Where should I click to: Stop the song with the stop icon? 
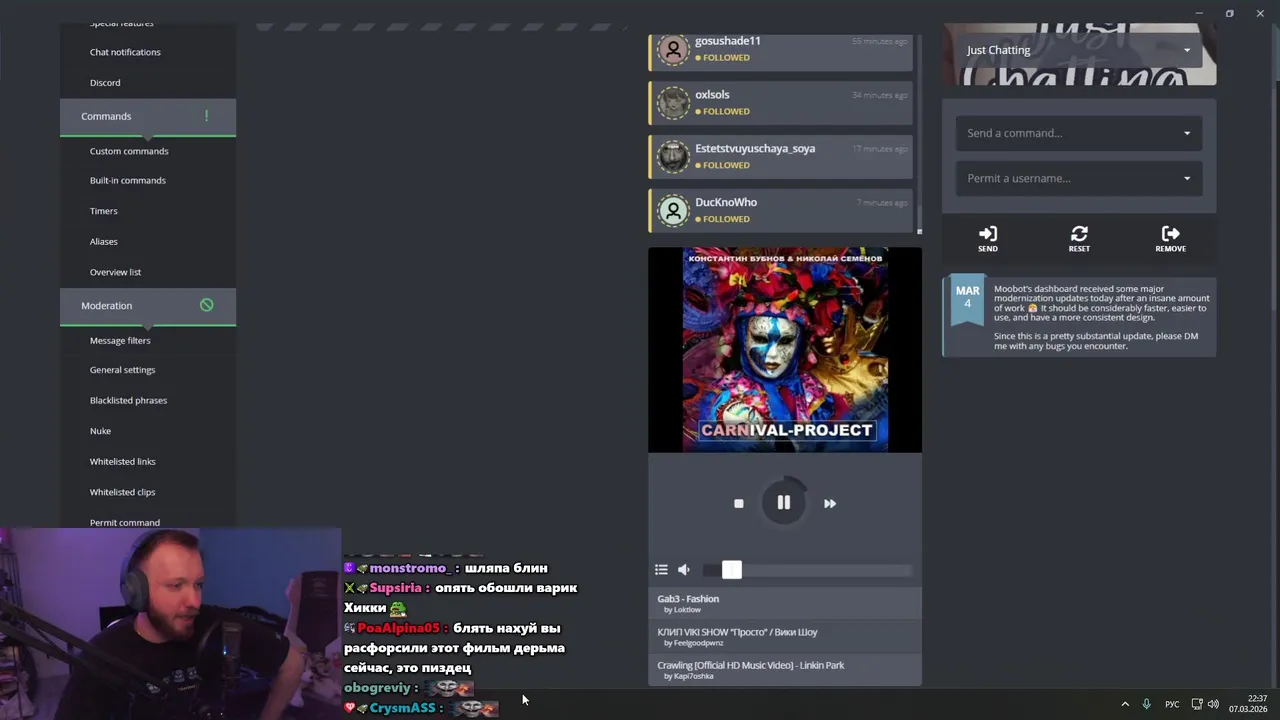[x=739, y=504]
